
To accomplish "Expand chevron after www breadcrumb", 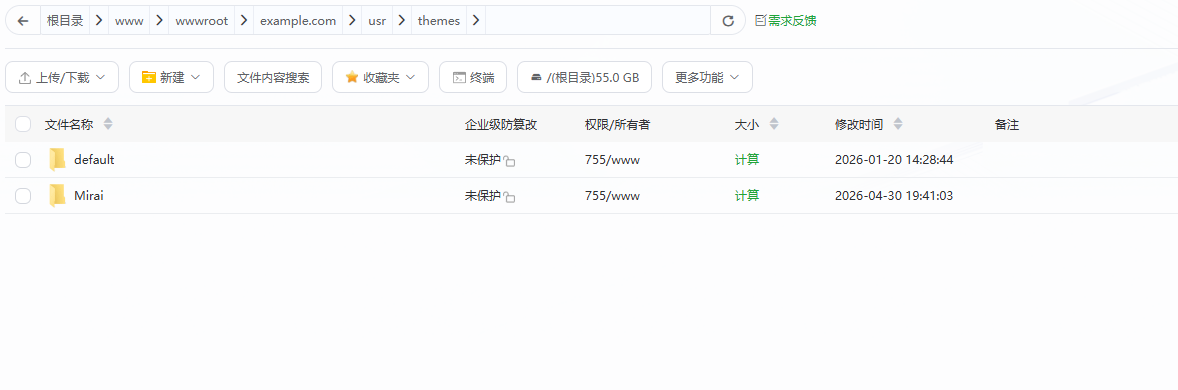I will (x=160, y=21).
